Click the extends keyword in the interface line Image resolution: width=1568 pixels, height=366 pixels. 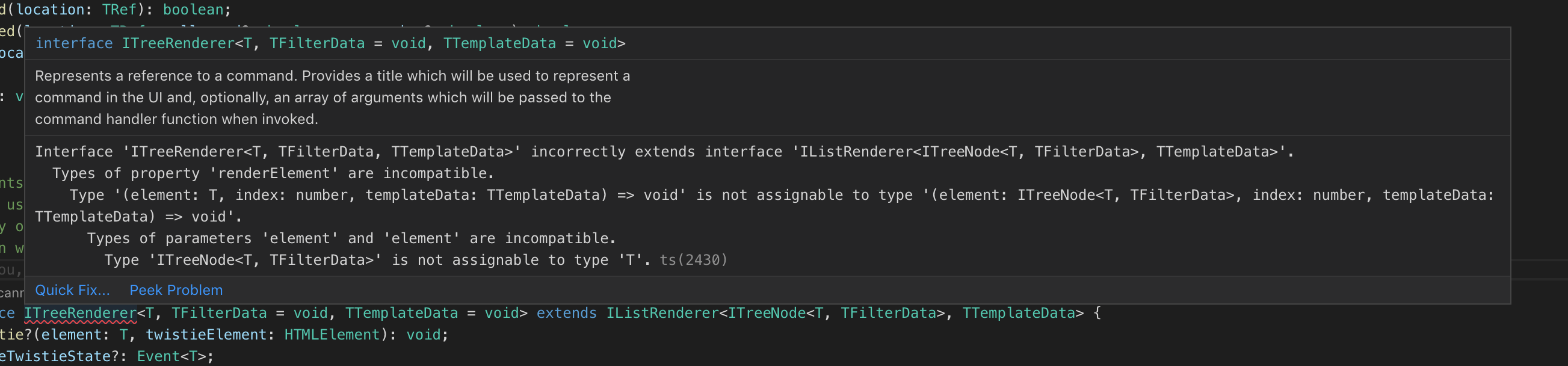pos(566,313)
